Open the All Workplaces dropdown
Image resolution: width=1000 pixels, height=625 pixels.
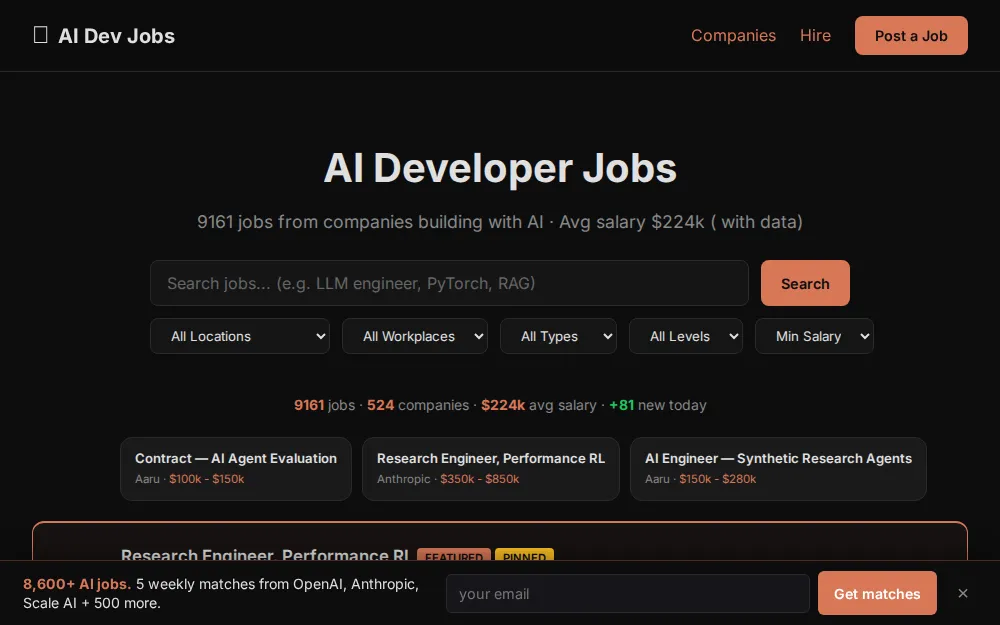click(x=414, y=336)
